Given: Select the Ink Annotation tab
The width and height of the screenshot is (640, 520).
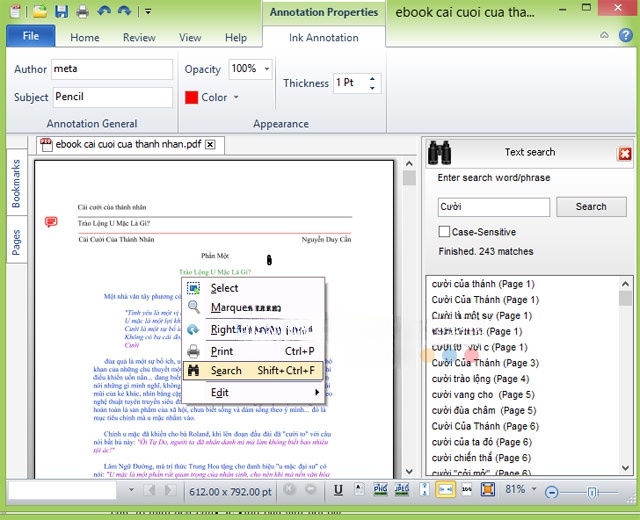Looking at the screenshot, I should point(324,38).
